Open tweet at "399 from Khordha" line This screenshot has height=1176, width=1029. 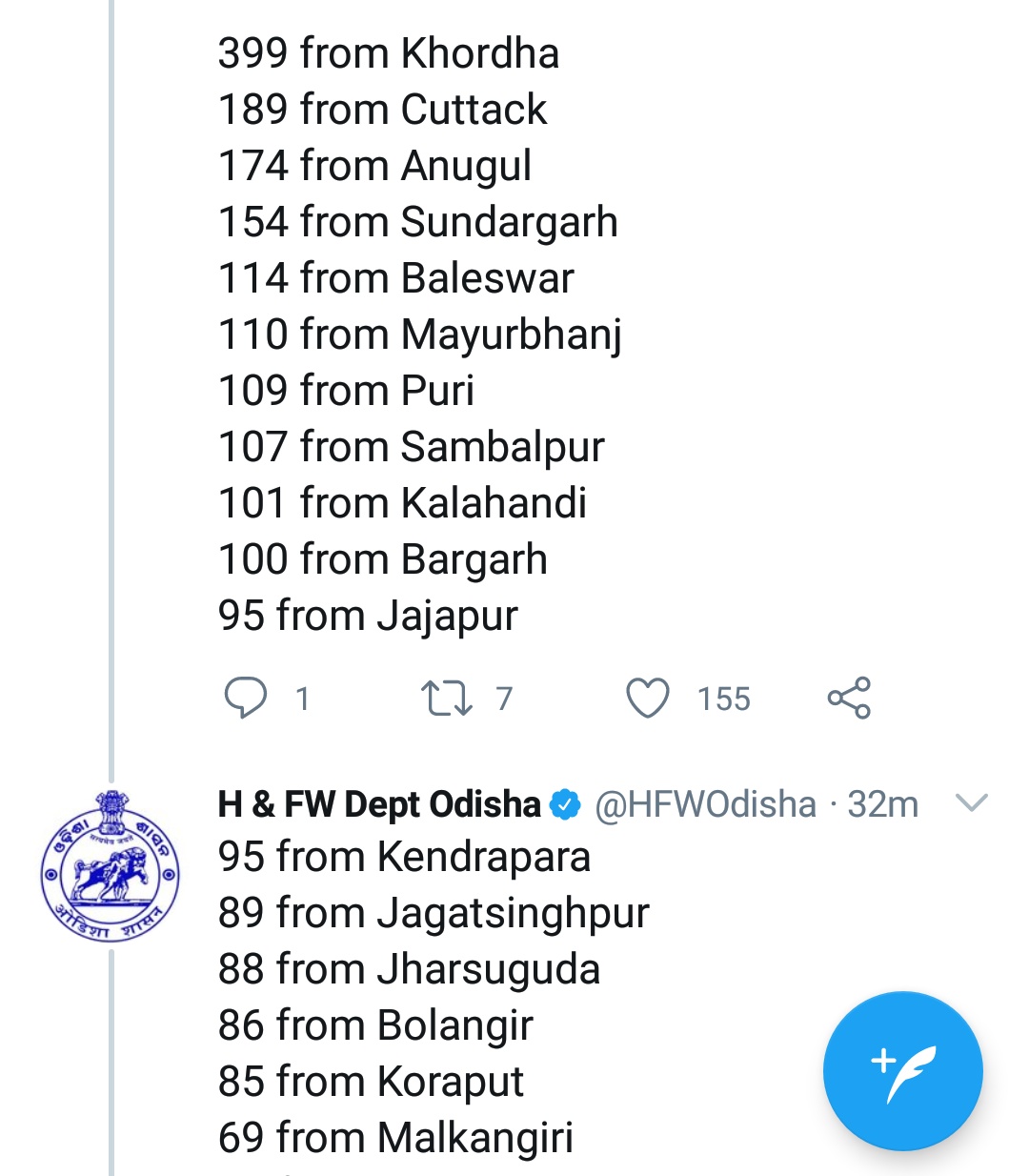pos(388,53)
